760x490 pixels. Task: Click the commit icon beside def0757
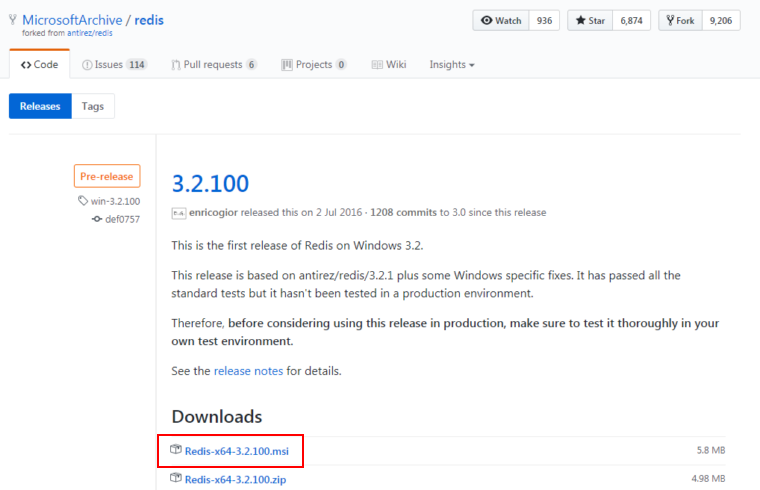click(97, 219)
